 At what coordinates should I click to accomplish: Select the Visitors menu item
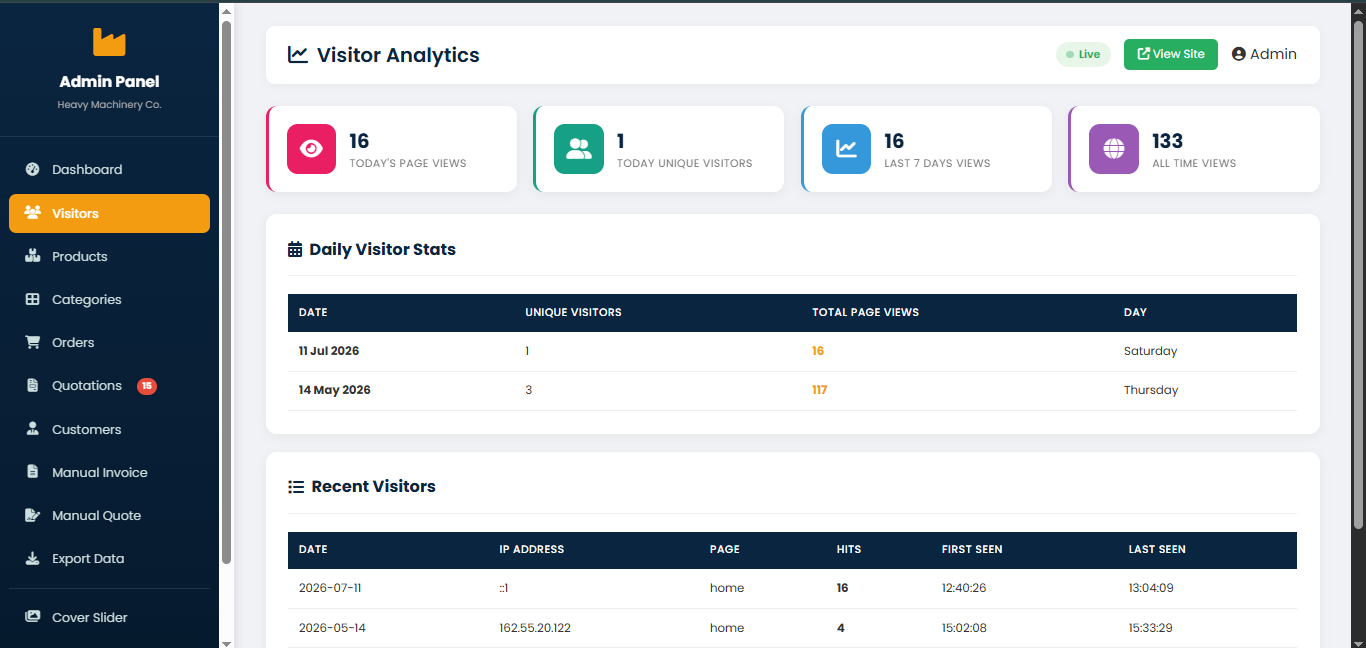click(x=109, y=213)
